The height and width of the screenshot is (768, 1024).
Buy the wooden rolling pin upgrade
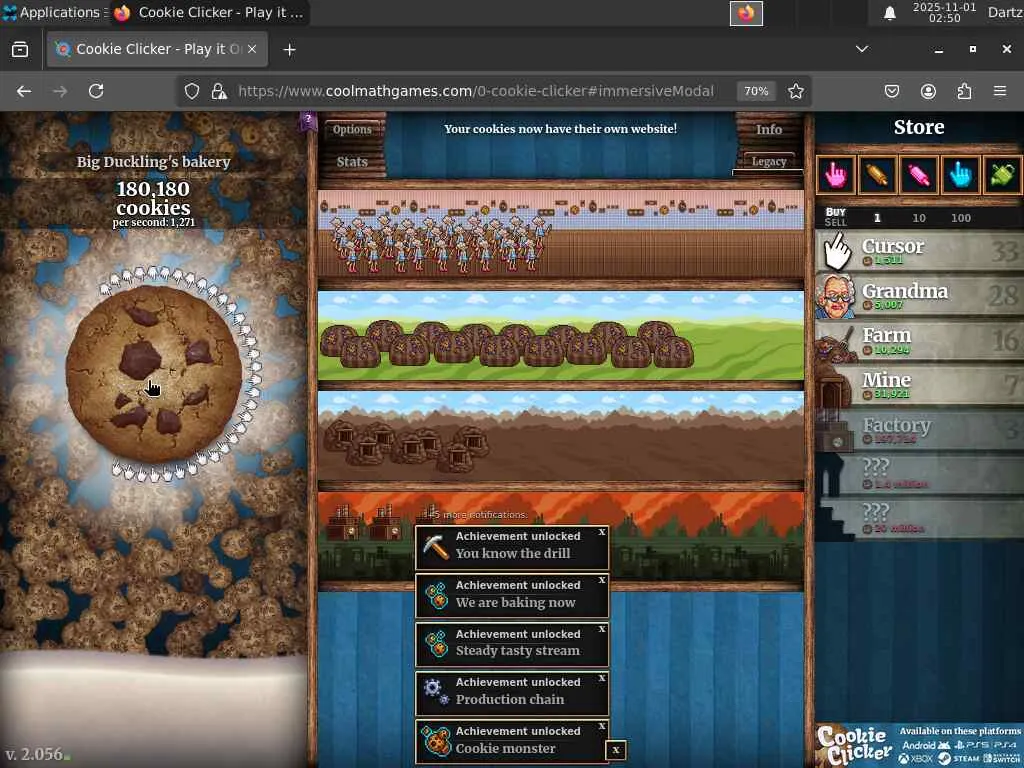878,175
